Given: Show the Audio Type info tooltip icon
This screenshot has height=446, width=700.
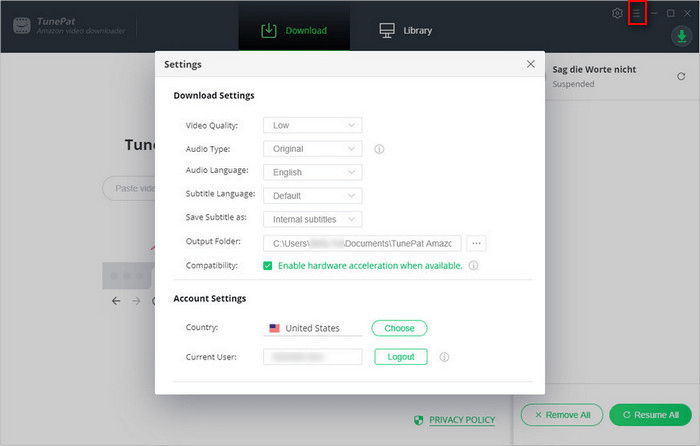Looking at the screenshot, I should [379, 149].
